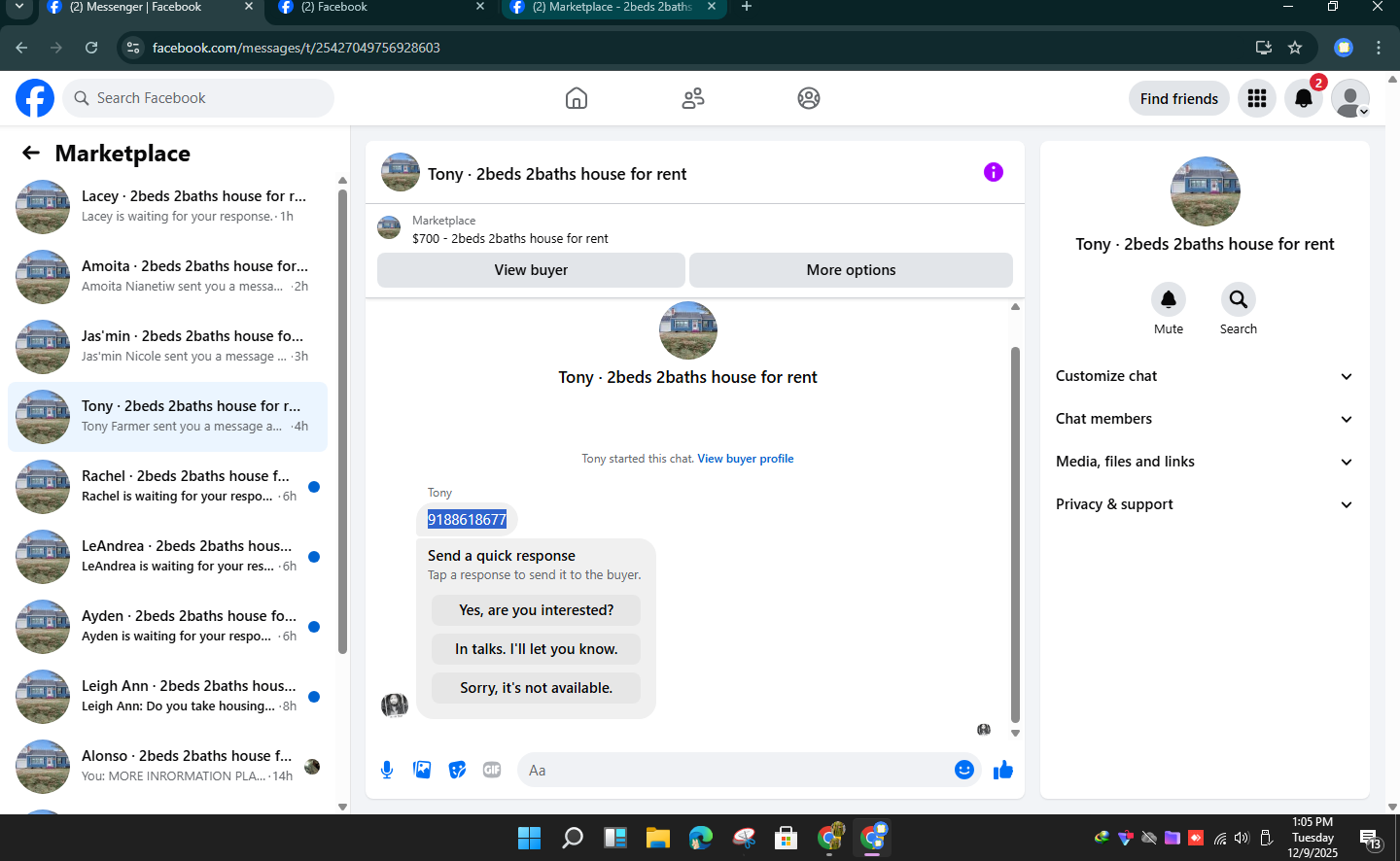Open the notifications bell icon
Viewport: 1400px width, 861px height.
point(1303,98)
